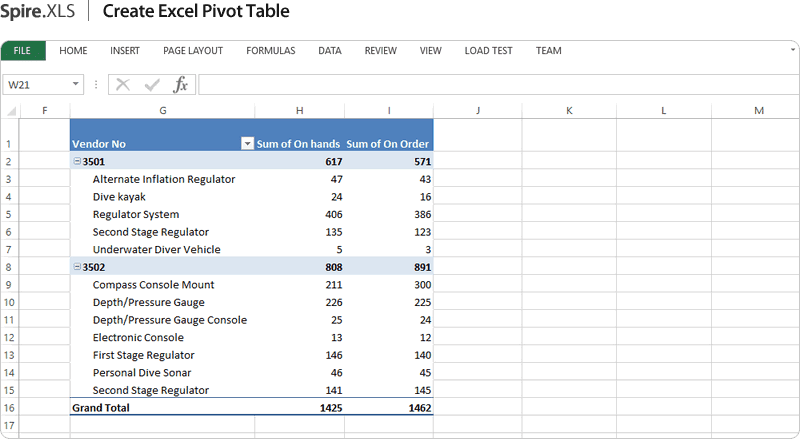Select the Personal Dive Sonar cell
Viewport: 800px width, 440px height.
[x=162, y=373]
